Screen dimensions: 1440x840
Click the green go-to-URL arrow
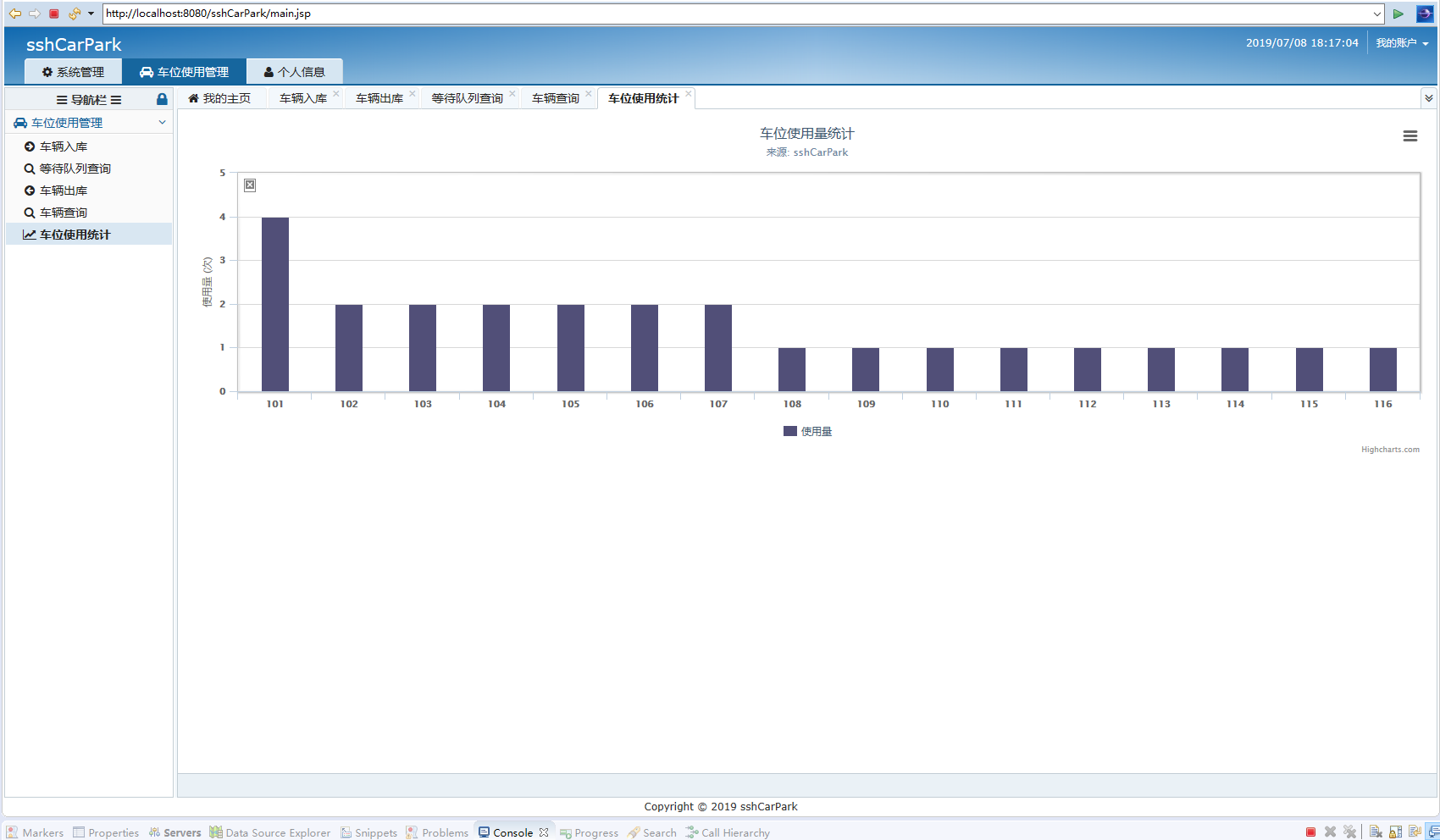[x=1398, y=14]
